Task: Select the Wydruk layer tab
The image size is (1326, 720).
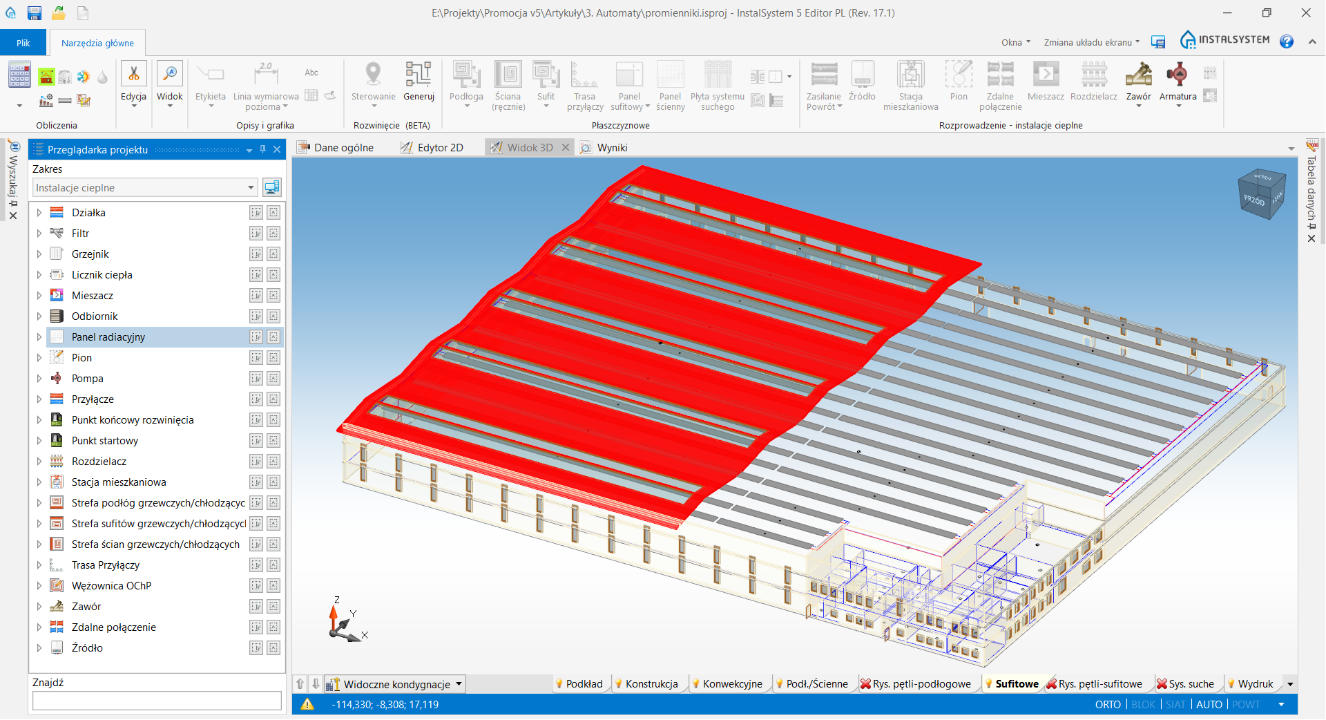Action: (1250, 684)
